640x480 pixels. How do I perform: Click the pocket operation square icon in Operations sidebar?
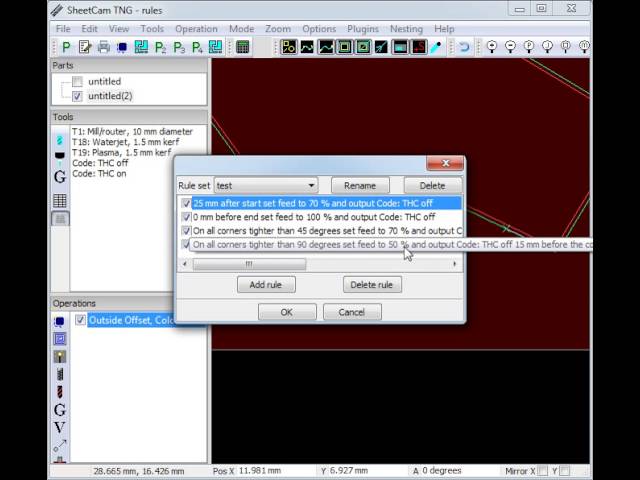pos(60,339)
